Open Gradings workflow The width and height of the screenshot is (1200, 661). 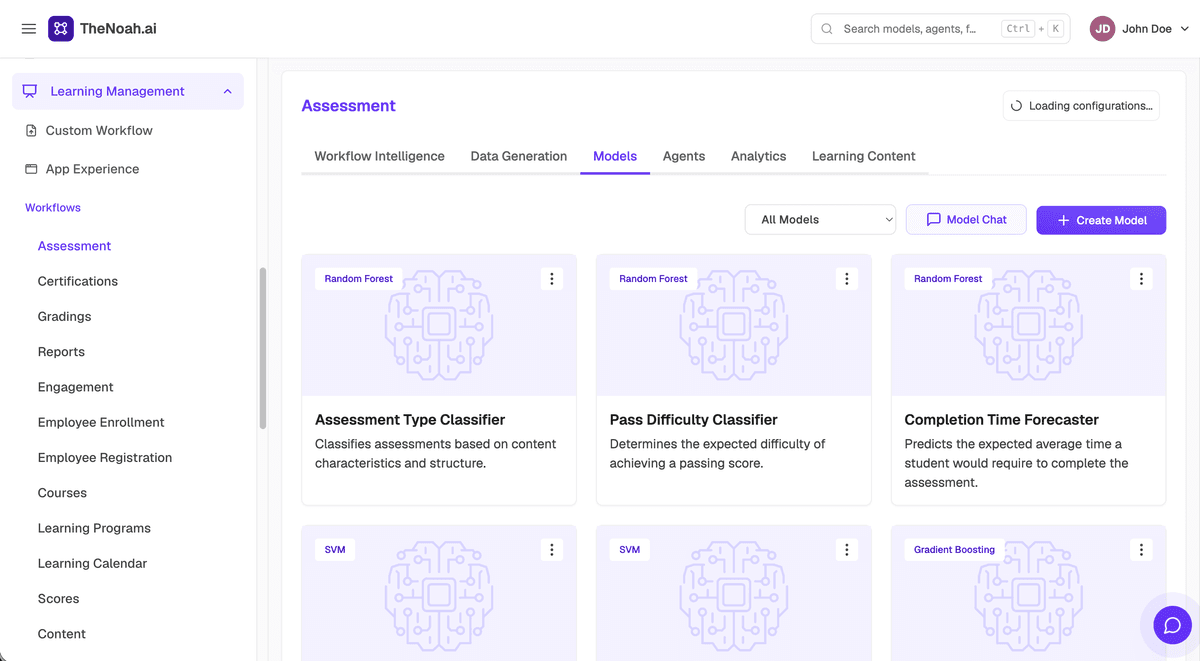click(x=65, y=316)
